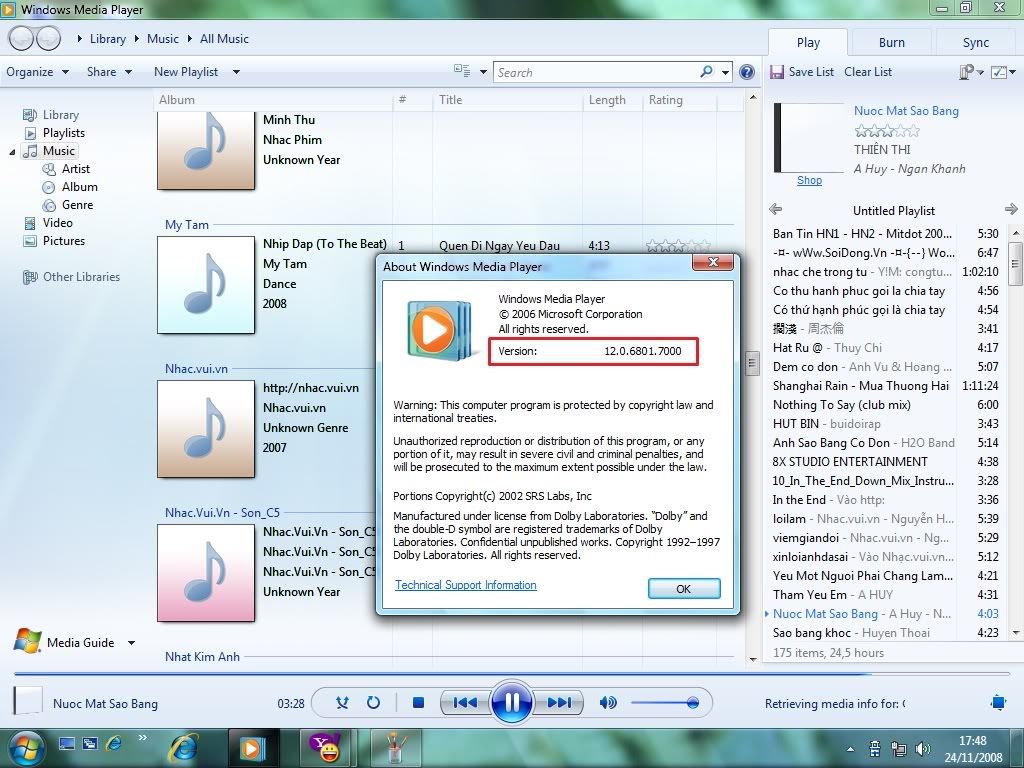Viewport: 1024px width, 768px height.
Task: Open the view options icon
Action: pos(462,71)
